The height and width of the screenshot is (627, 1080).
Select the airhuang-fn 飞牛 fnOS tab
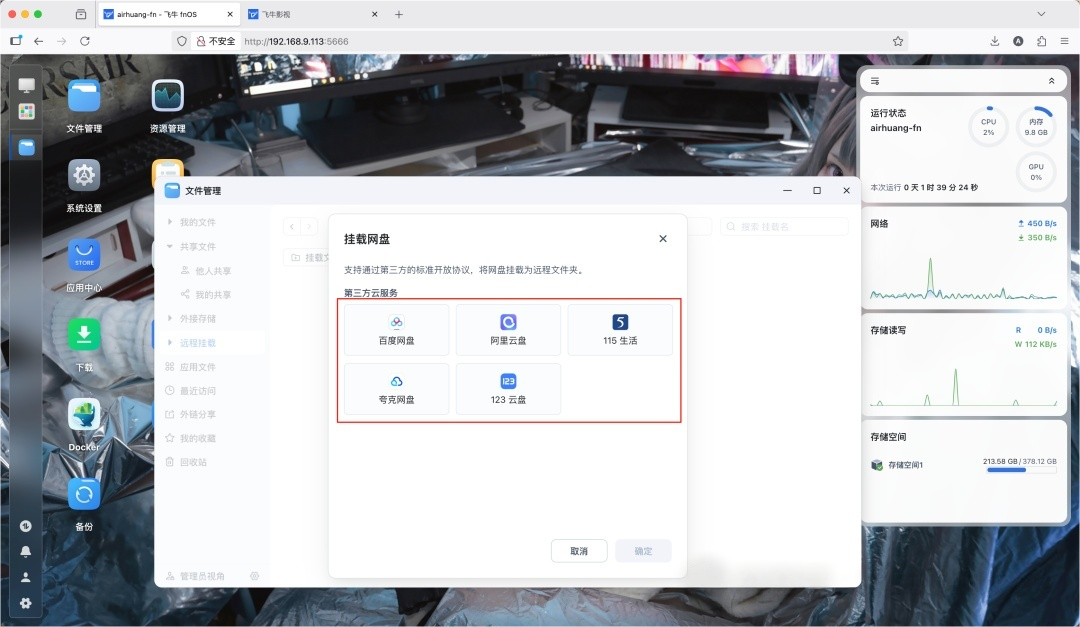[167, 14]
